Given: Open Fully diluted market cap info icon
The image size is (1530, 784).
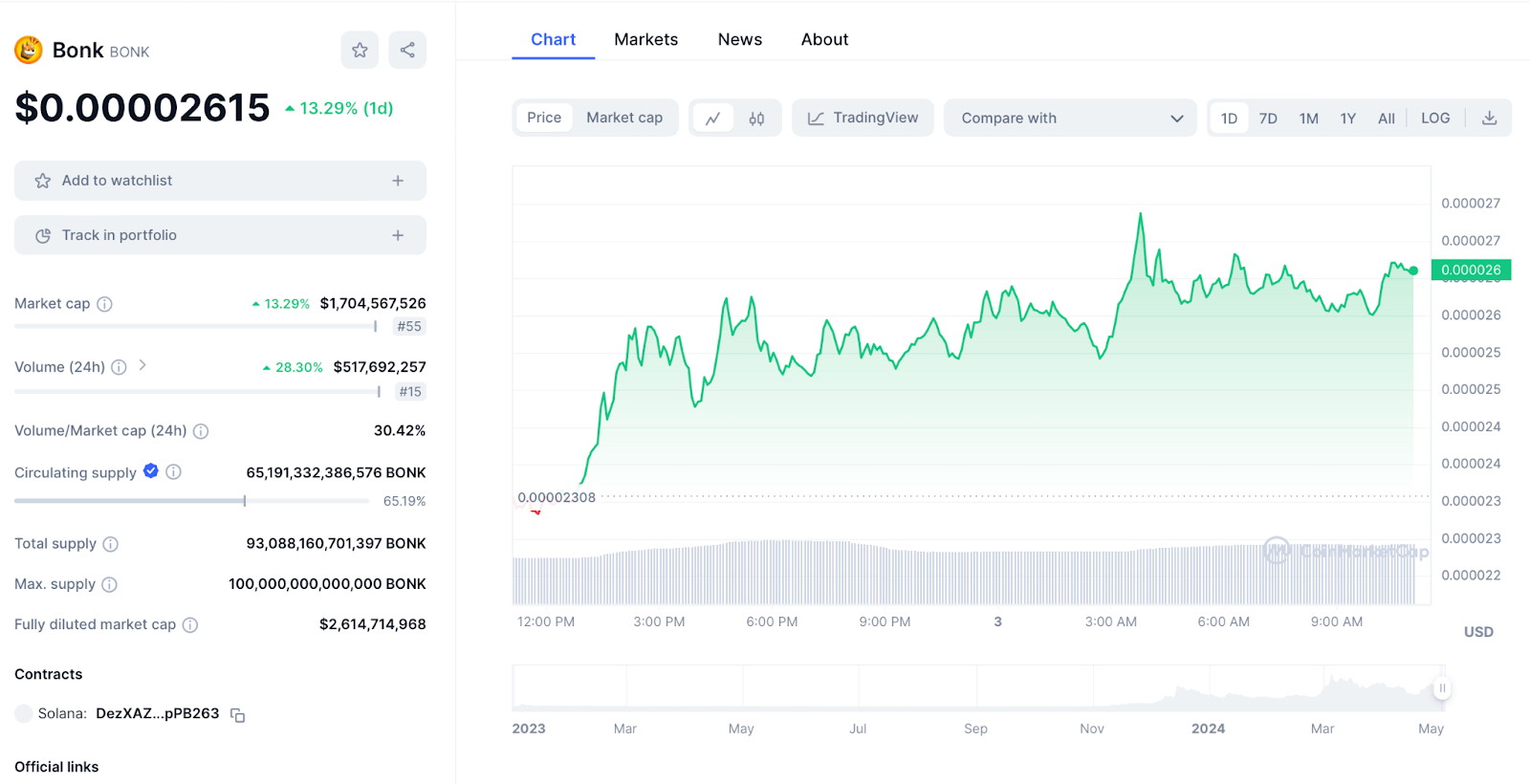Looking at the screenshot, I should tap(190, 625).
